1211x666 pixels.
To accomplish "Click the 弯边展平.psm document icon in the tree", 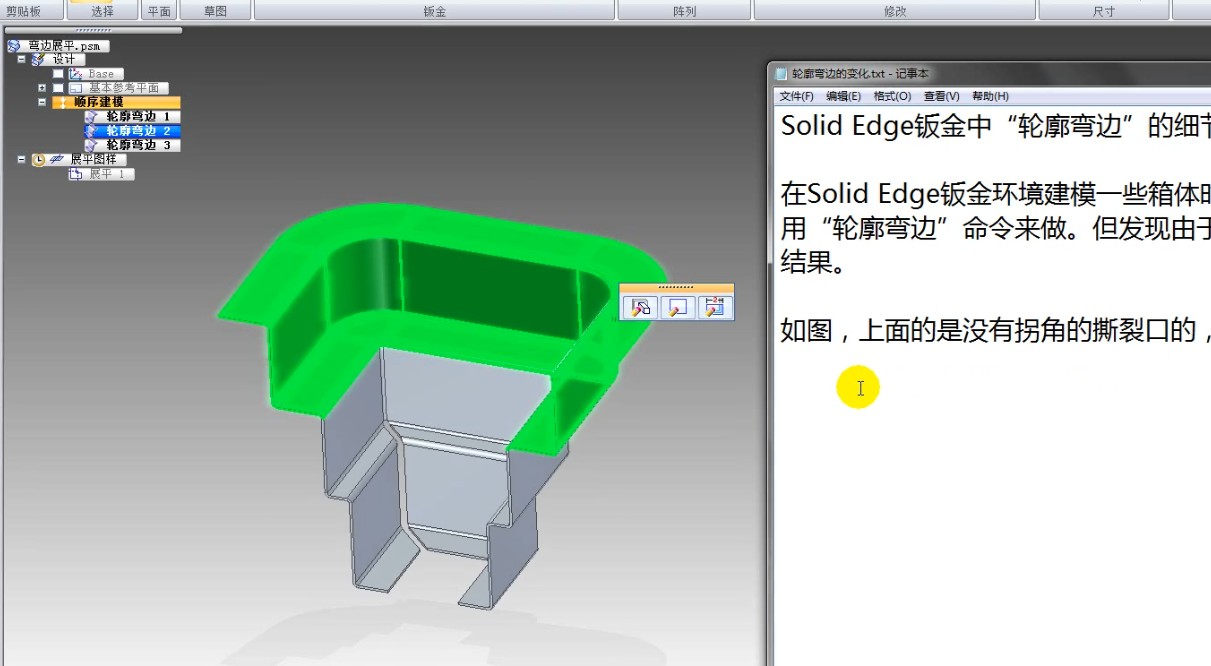I will coord(14,46).
